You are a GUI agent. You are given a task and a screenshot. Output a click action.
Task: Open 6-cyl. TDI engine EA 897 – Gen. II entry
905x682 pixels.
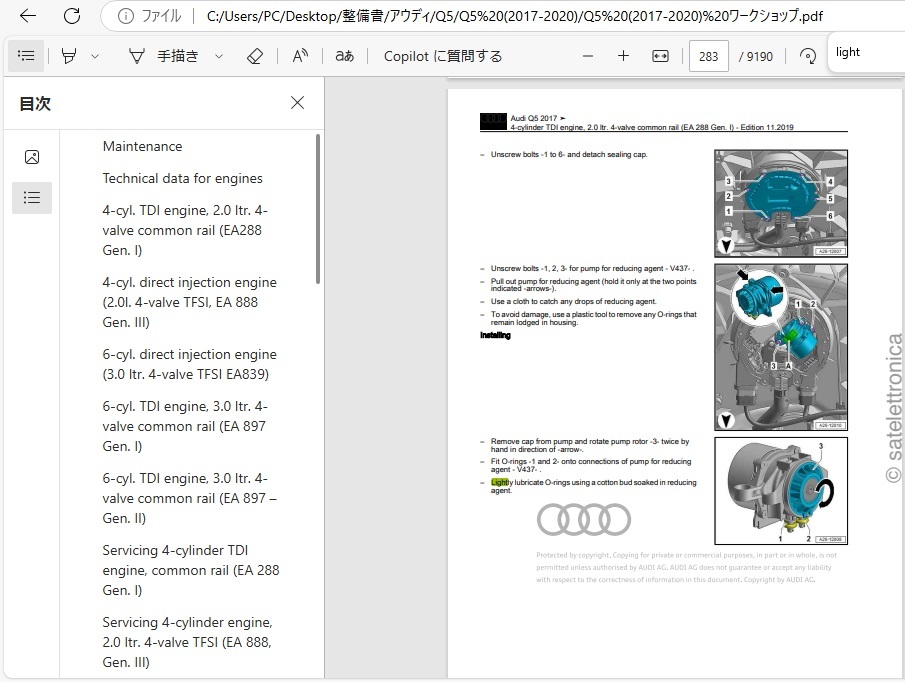tap(189, 498)
